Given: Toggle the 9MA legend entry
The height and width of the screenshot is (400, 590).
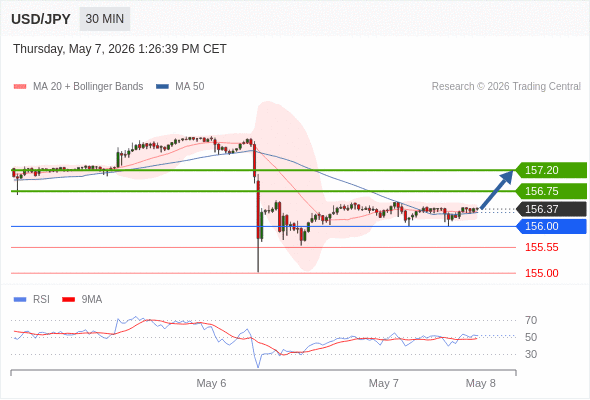Looking at the screenshot, I should point(82,300).
